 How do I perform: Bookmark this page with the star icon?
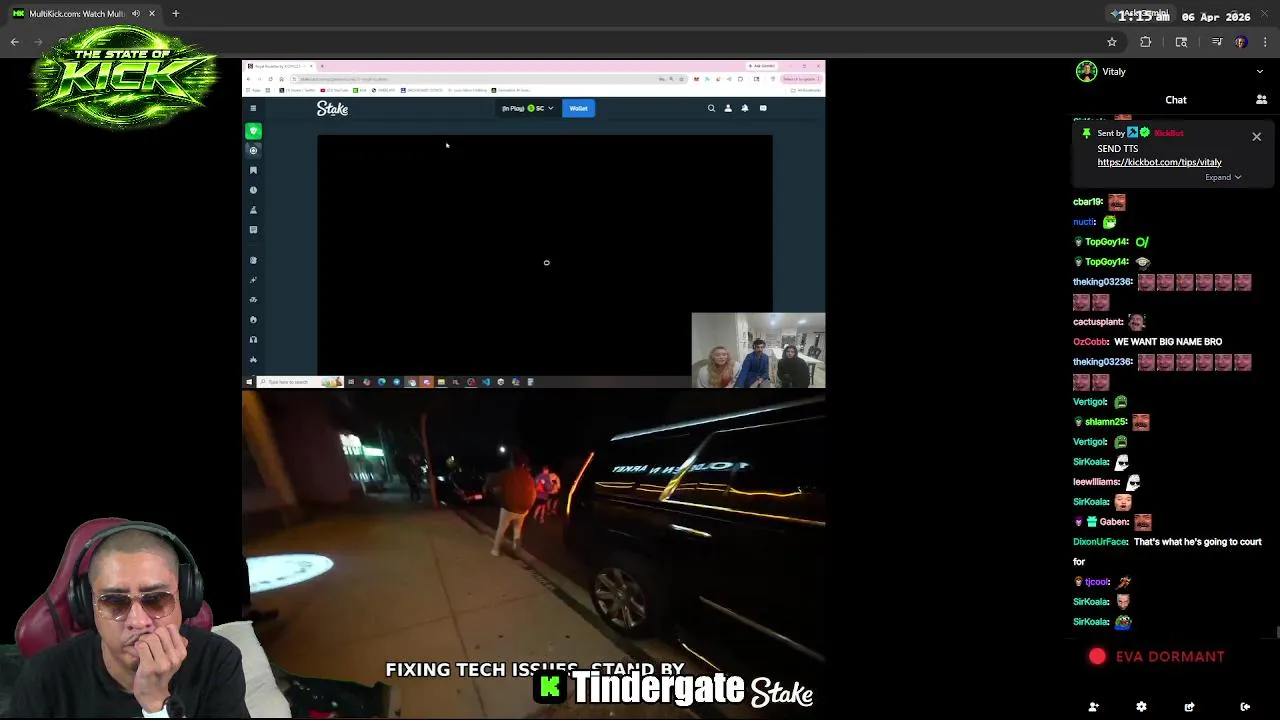(x=1111, y=42)
